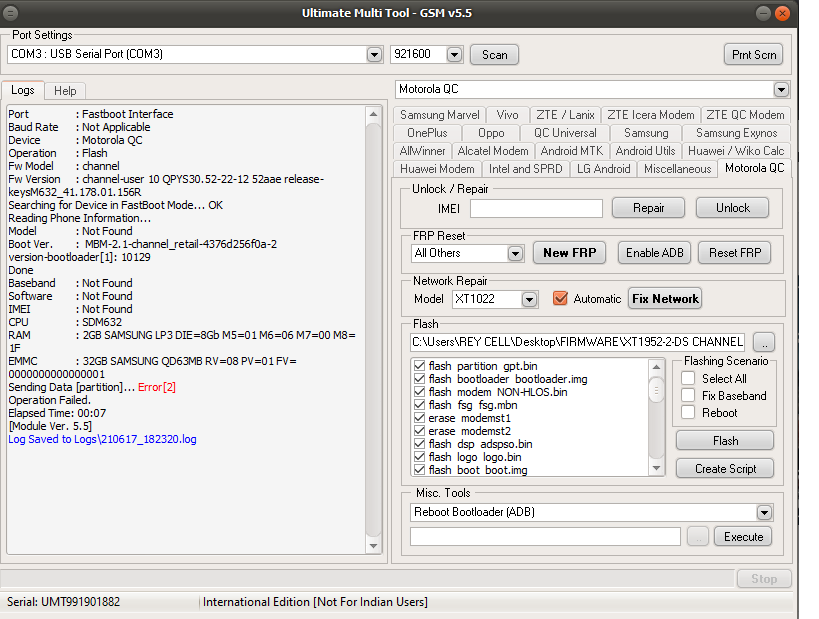
Task: Click the Unlock button
Action: (x=732, y=208)
